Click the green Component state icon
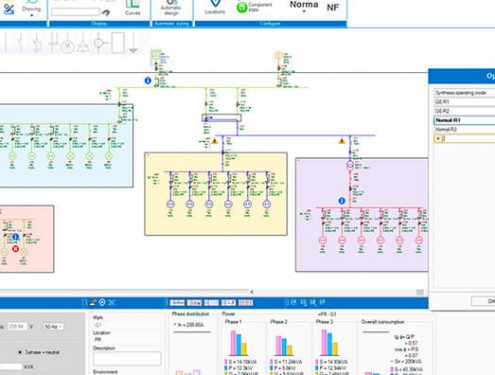 [x=242, y=7]
